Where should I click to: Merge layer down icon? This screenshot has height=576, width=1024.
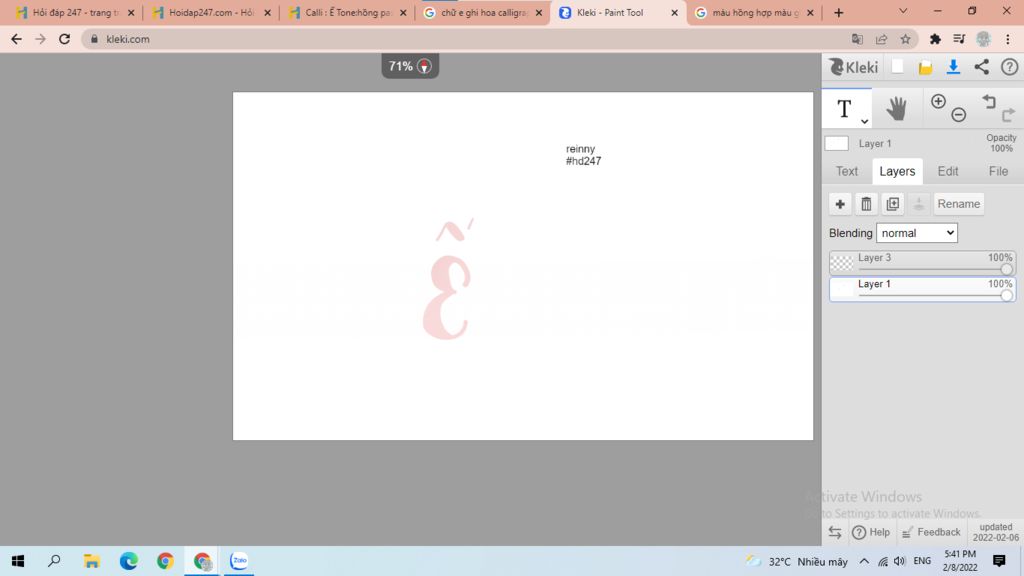(x=919, y=204)
